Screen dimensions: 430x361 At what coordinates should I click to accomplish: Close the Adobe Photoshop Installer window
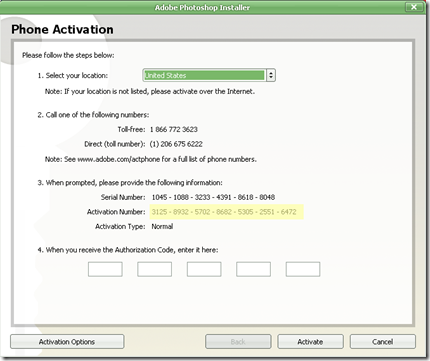click(414, 7)
